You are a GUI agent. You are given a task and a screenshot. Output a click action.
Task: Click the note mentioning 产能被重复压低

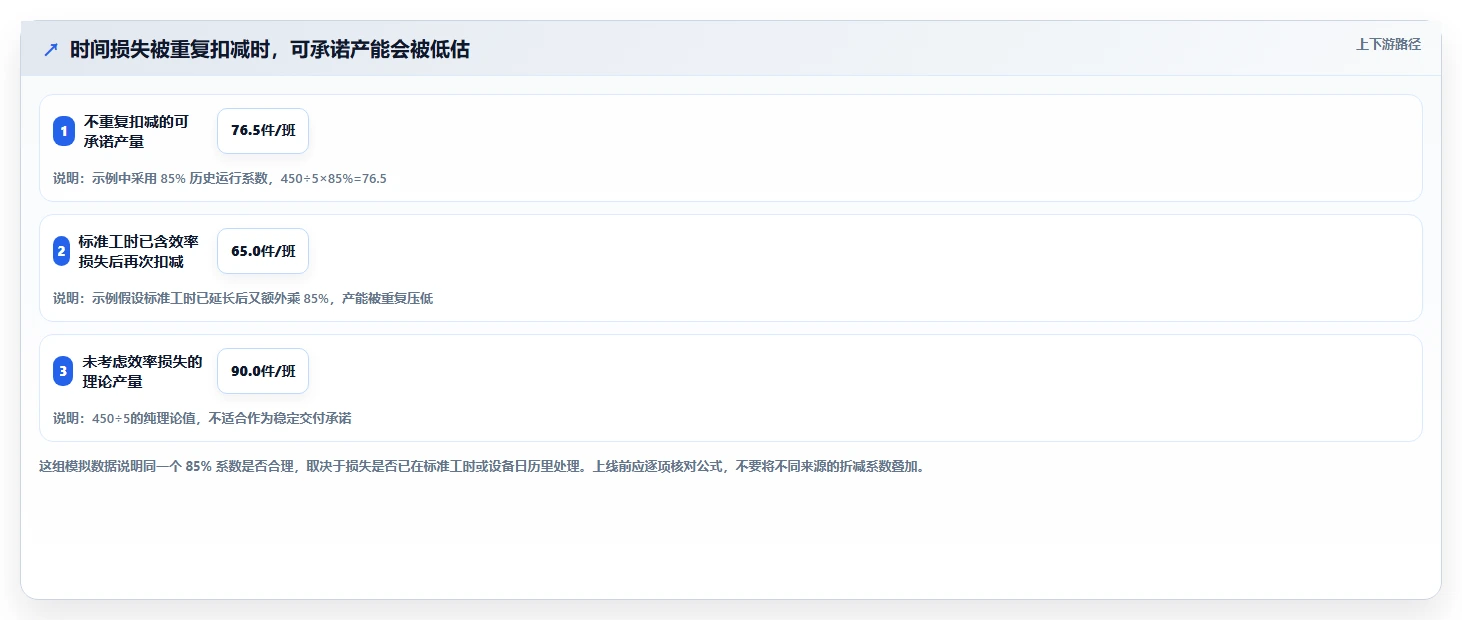243,299
